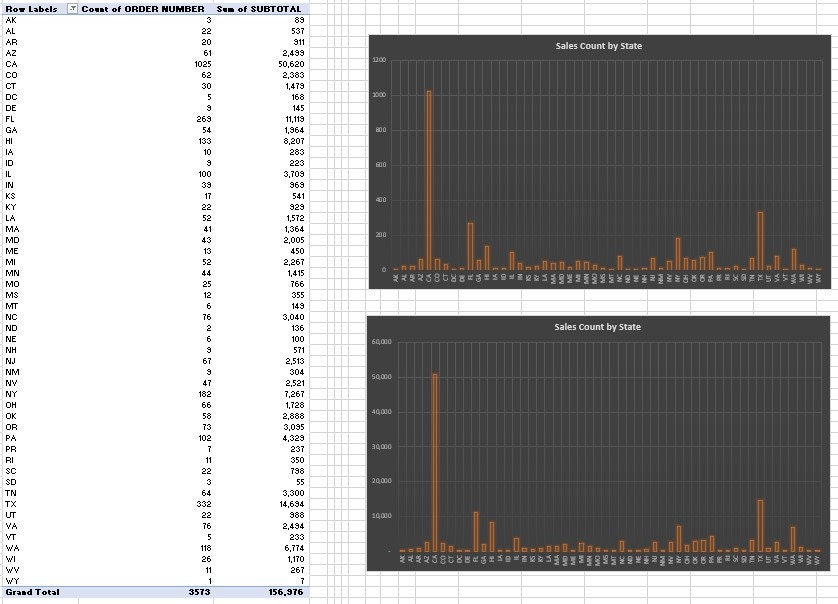Viewport: 838px width, 604px height.
Task: Click NY order count 182
Action: (x=205, y=394)
